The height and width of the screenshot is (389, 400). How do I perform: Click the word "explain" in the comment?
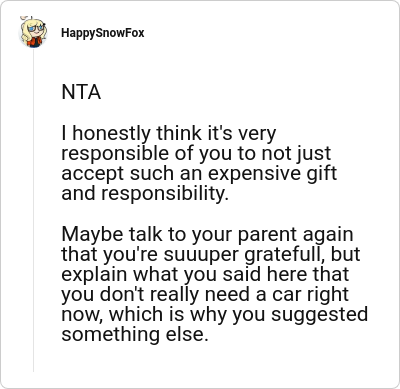(x=94, y=275)
